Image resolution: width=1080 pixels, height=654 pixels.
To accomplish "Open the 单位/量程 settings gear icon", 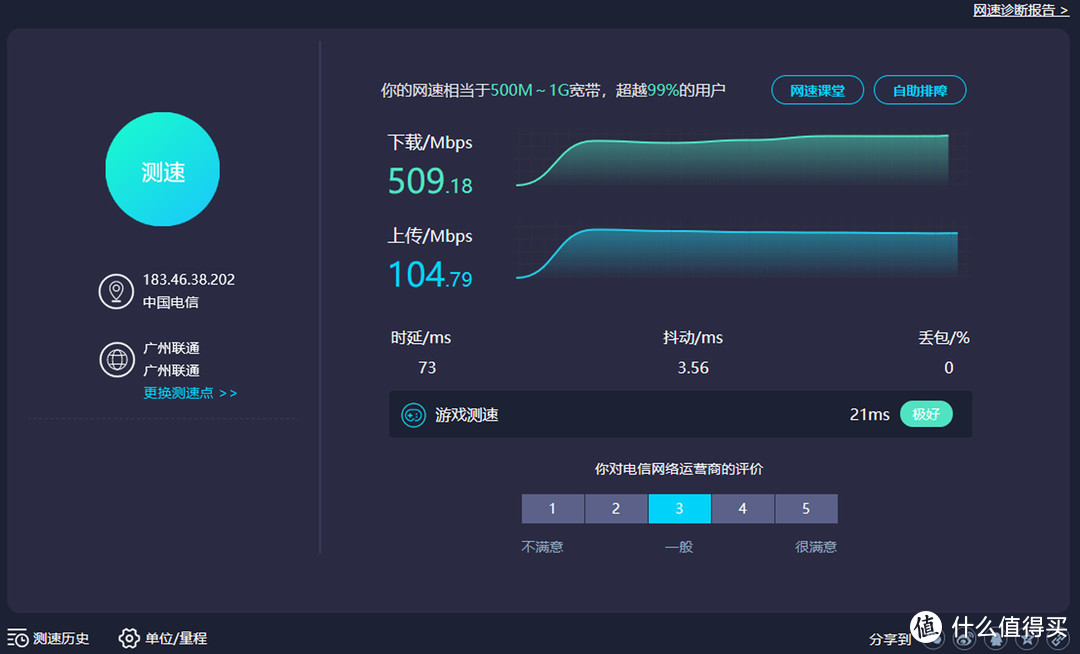I will (129, 638).
